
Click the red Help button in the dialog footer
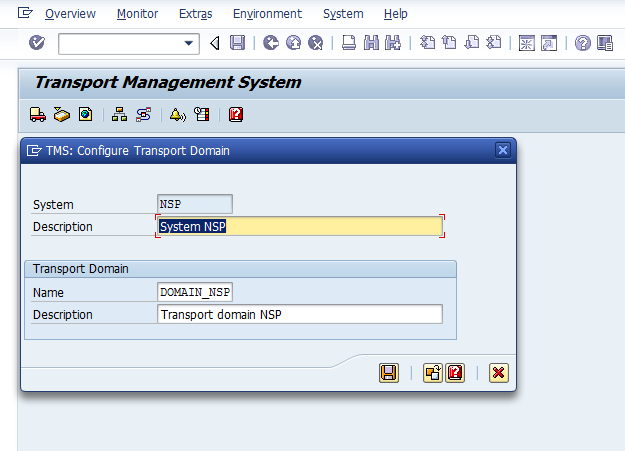click(x=455, y=373)
